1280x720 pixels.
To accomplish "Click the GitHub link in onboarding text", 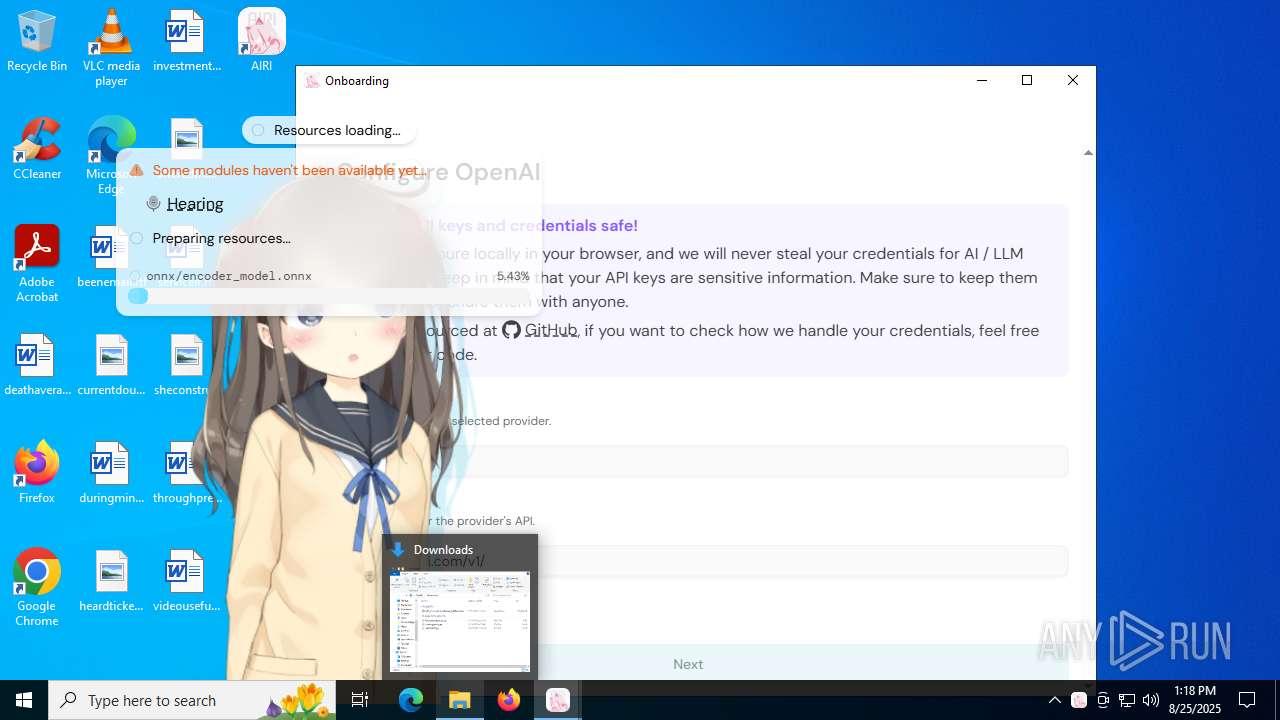I will 540,330.
